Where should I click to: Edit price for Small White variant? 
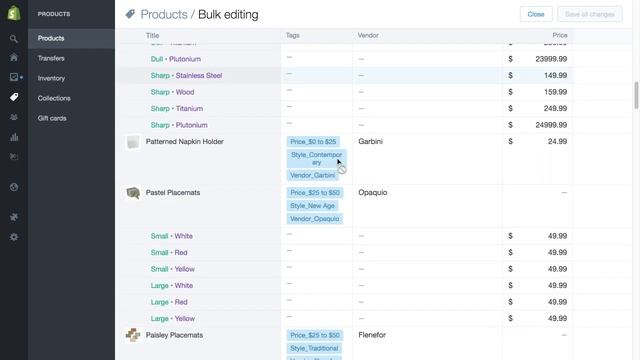538,236
